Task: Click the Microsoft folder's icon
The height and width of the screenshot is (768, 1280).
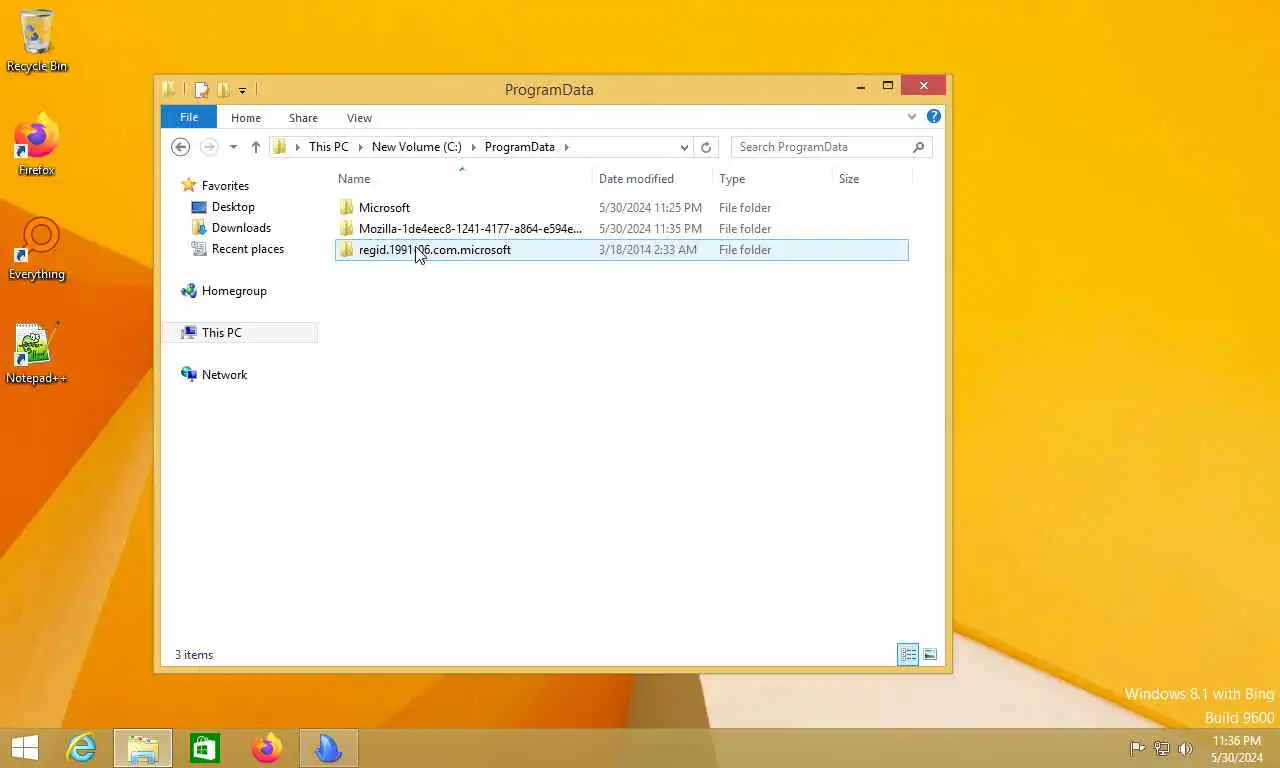Action: coord(346,208)
